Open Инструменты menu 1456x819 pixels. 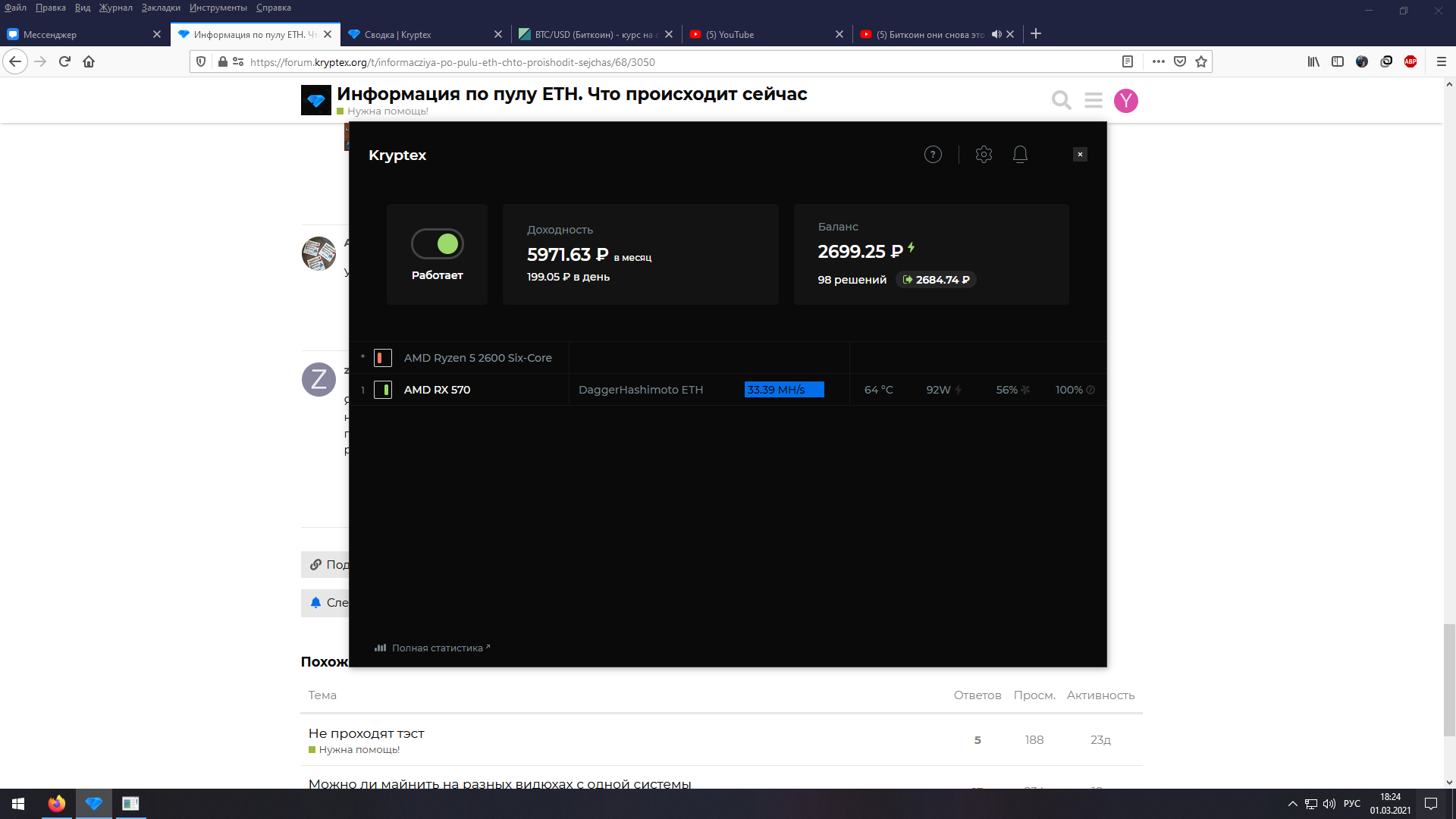click(x=218, y=8)
